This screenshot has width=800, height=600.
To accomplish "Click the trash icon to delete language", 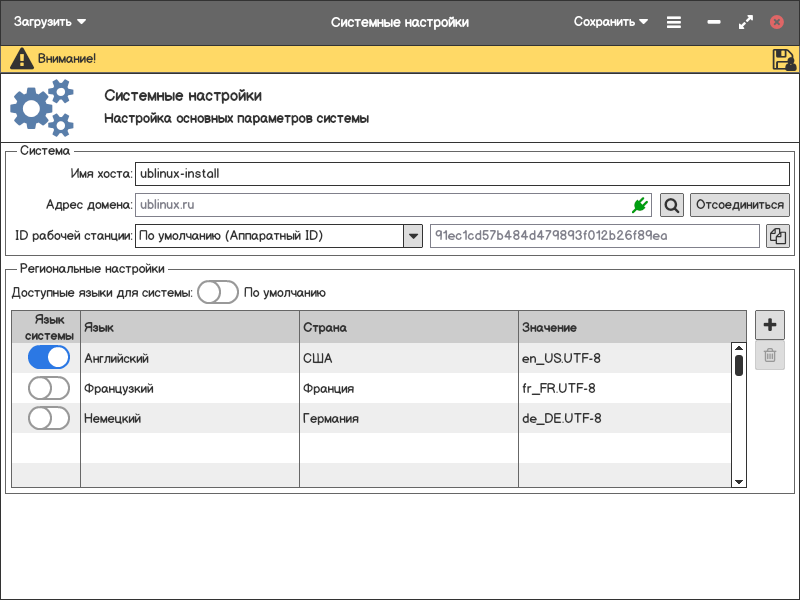I will pos(769,355).
